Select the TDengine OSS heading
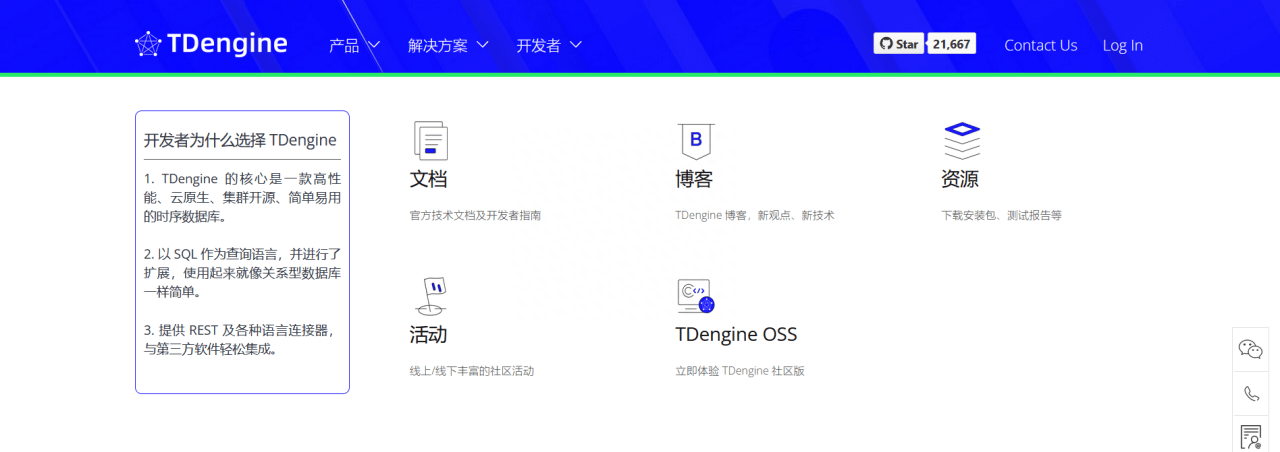Image resolution: width=1280 pixels, height=452 pixels. click(736, 334)
